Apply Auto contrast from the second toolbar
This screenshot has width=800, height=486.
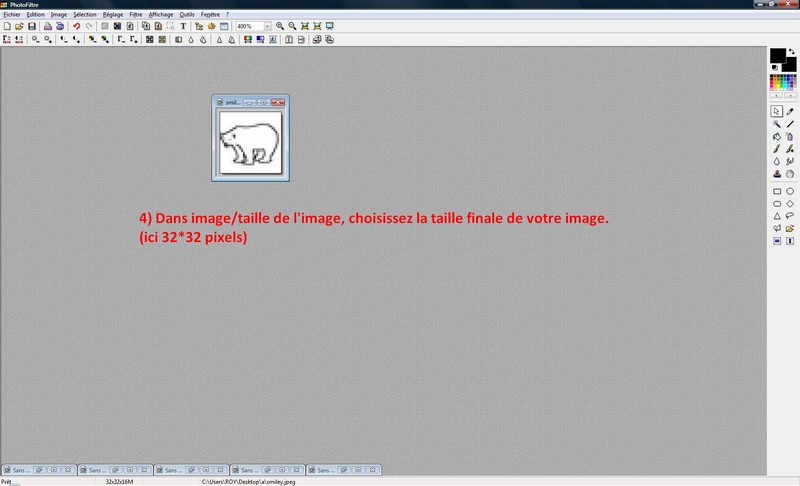coord(19,39)
